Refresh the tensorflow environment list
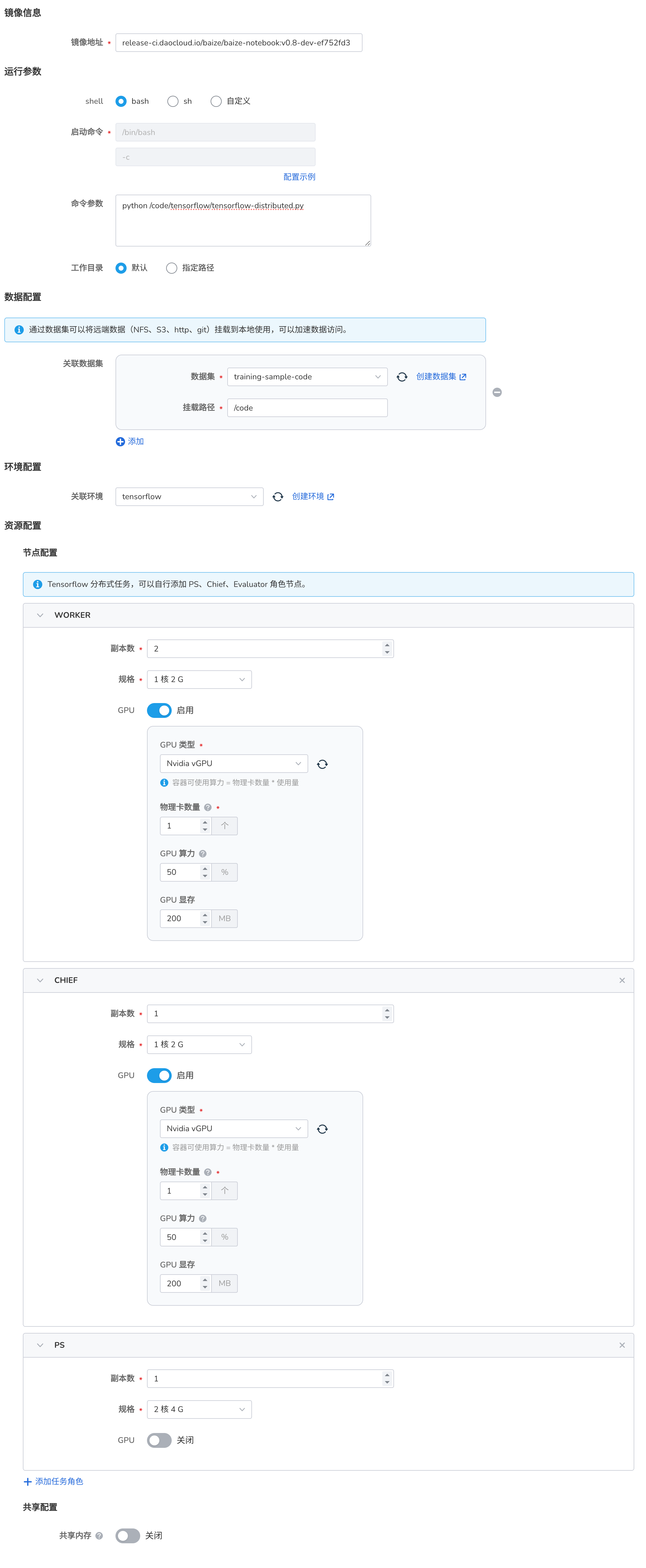 [278, 496]
